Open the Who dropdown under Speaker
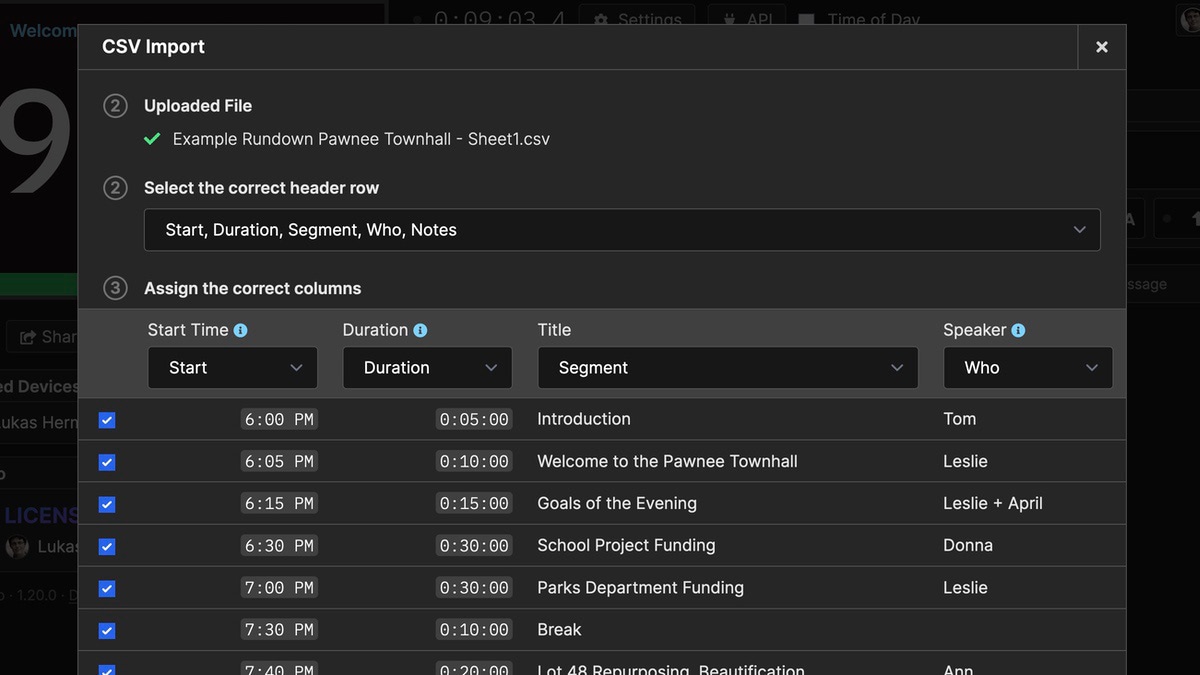 pos(1027,367)
